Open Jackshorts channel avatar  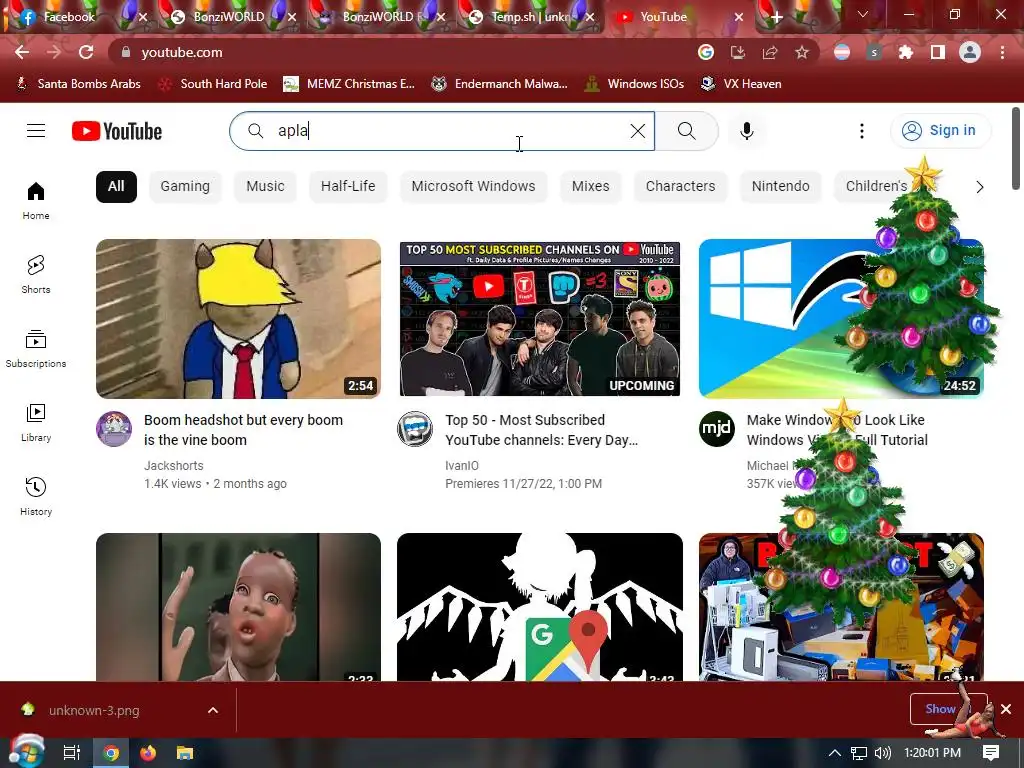[114, 429]
